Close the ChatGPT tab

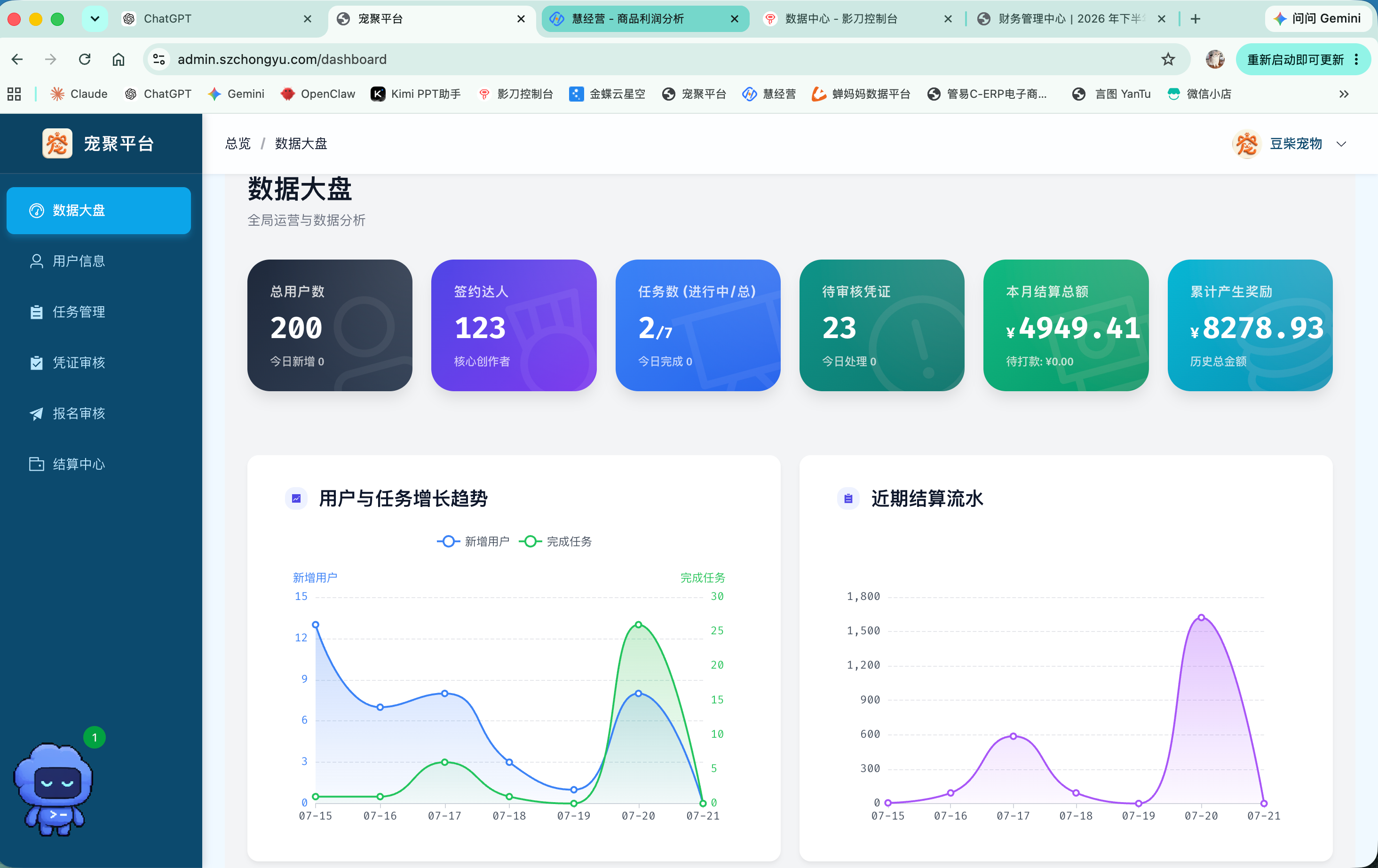coord(307,19)
